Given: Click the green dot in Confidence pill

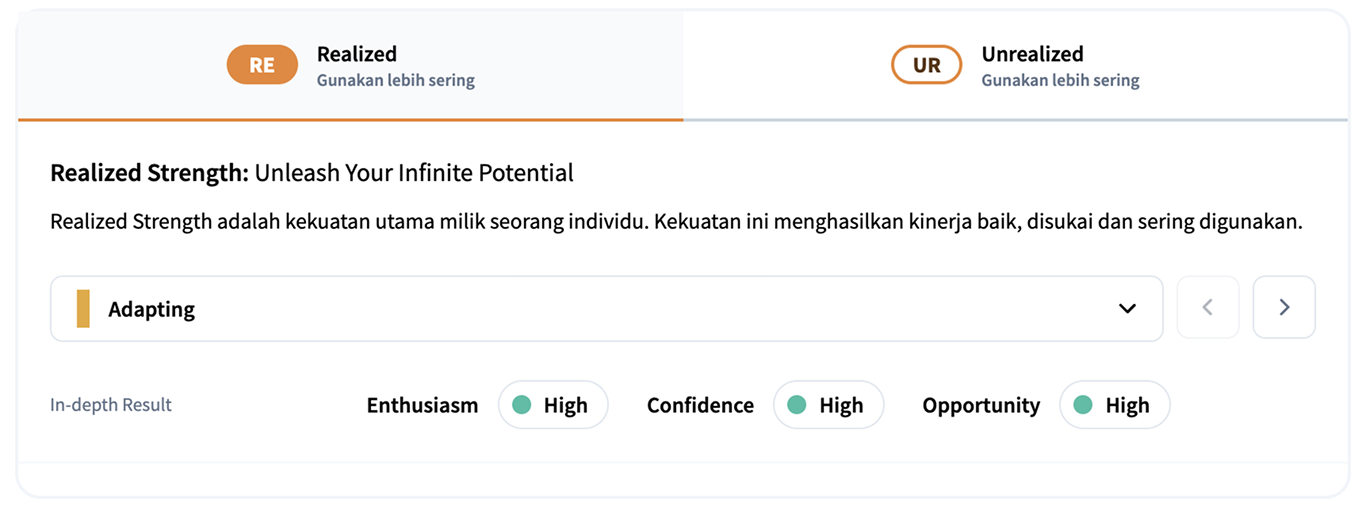Looking at the screenshot, I should tap(796, 405).
